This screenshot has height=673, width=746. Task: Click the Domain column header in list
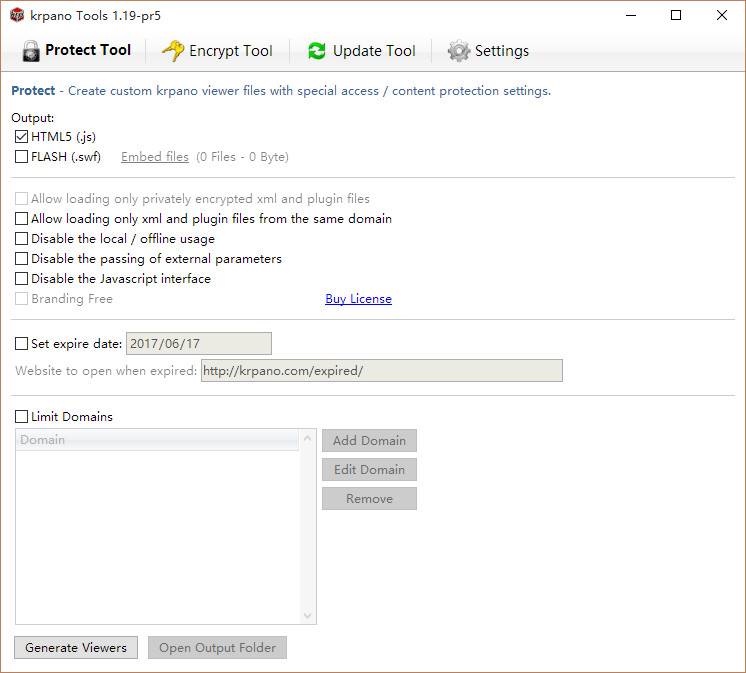157,440
